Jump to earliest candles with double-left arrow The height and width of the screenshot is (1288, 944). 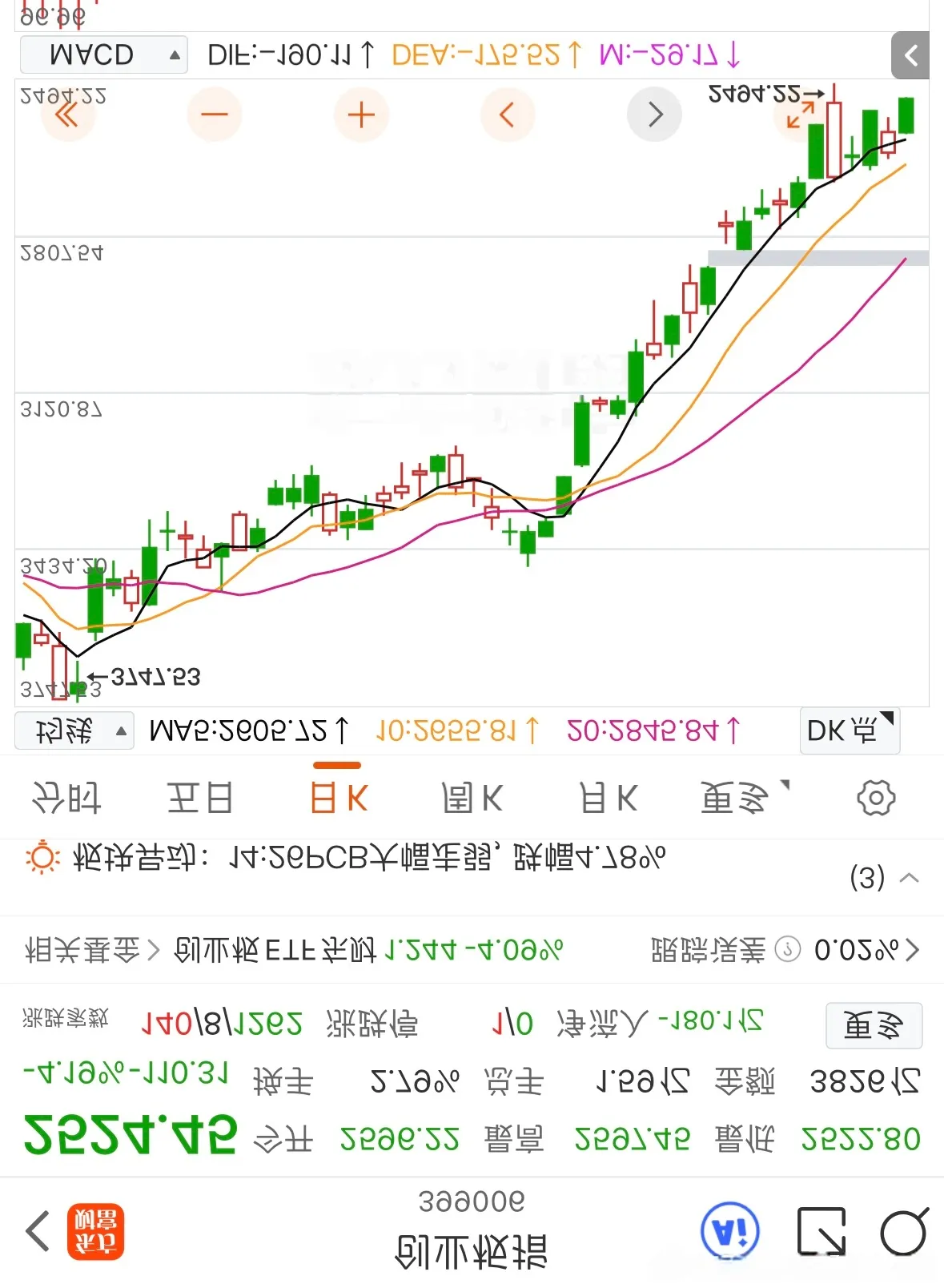coord(67,115)
